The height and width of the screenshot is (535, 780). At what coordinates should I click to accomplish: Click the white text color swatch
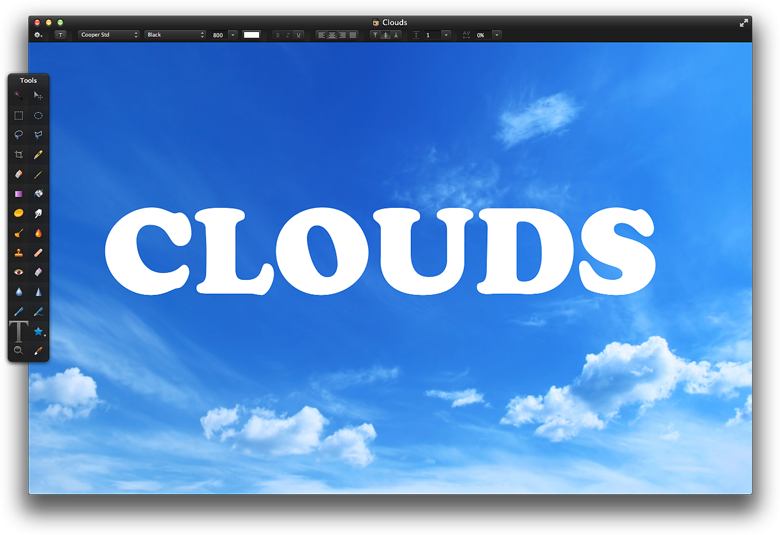[251, 35]
